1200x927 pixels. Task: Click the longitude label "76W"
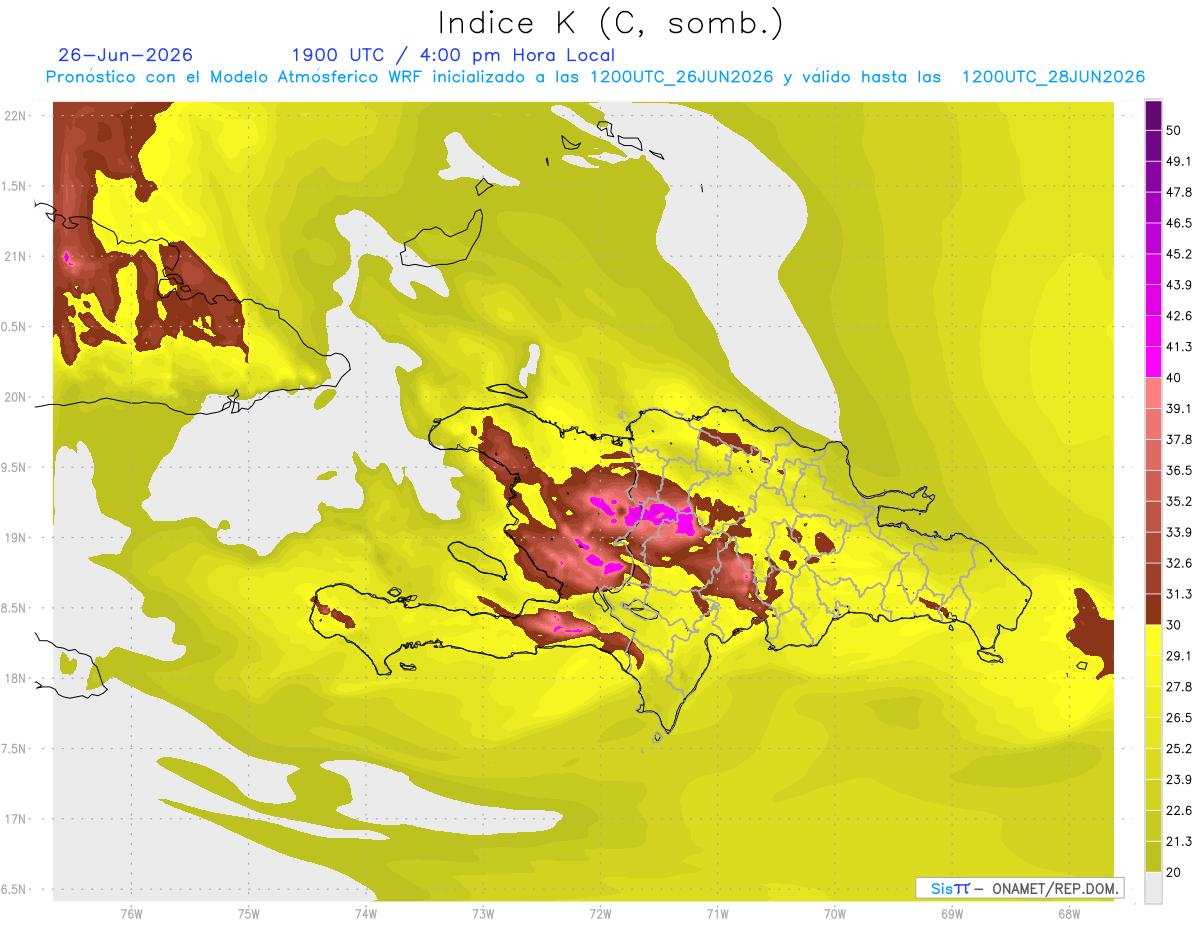131,913
